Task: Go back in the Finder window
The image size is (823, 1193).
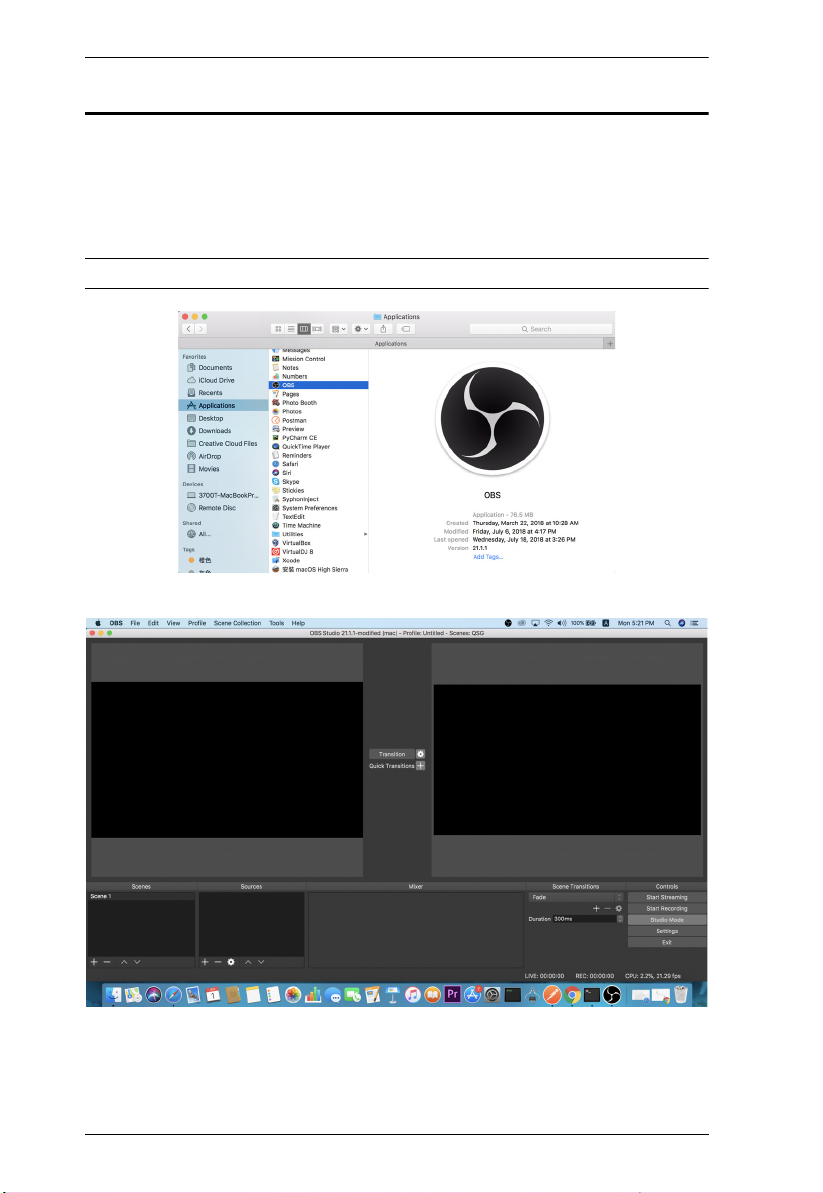Action: pyautogui.click(x=188, y=329)
